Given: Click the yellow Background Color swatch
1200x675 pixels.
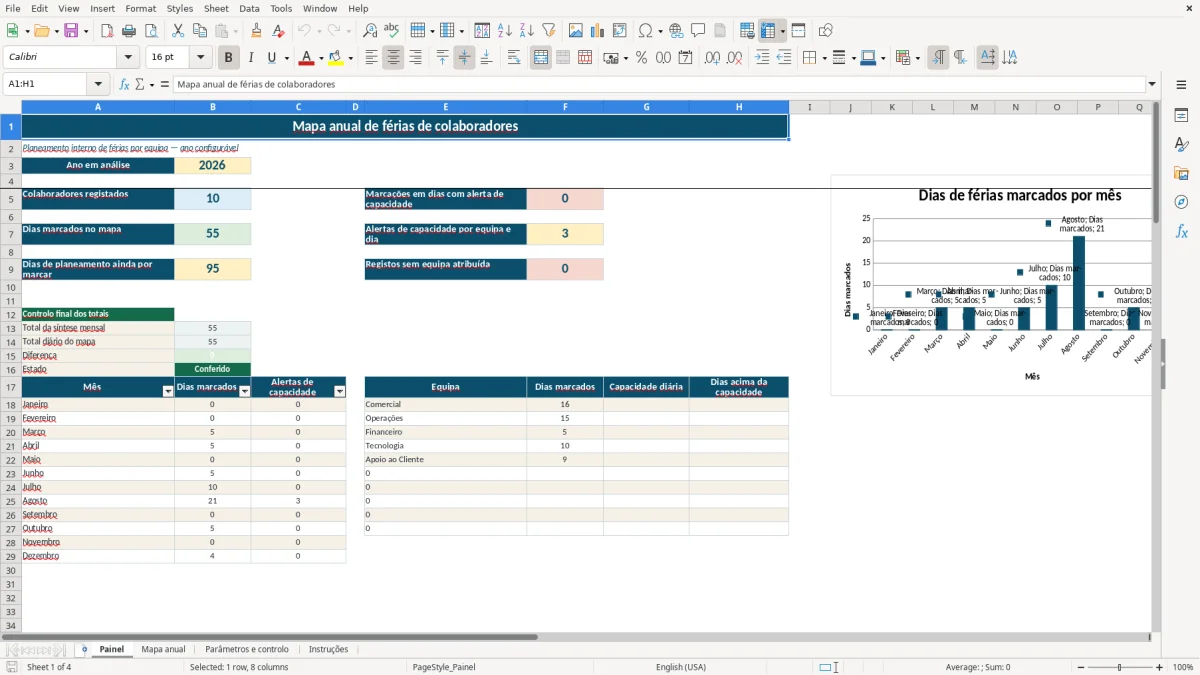Looking at the screenshot, I should (x=336, y=58).
